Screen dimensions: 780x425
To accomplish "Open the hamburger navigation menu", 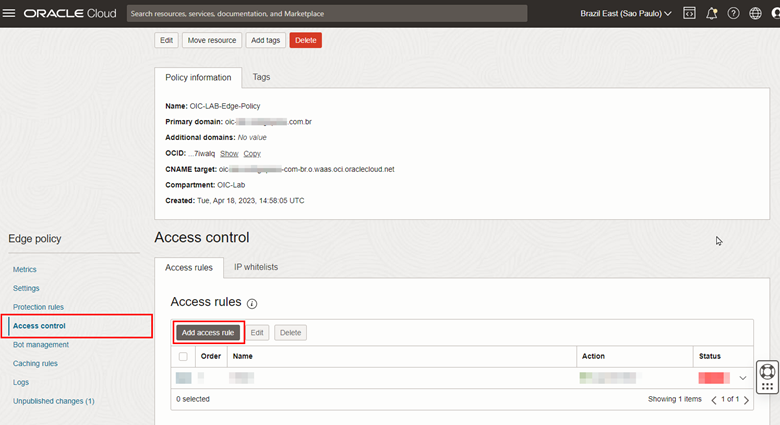I will coord(9,13).
